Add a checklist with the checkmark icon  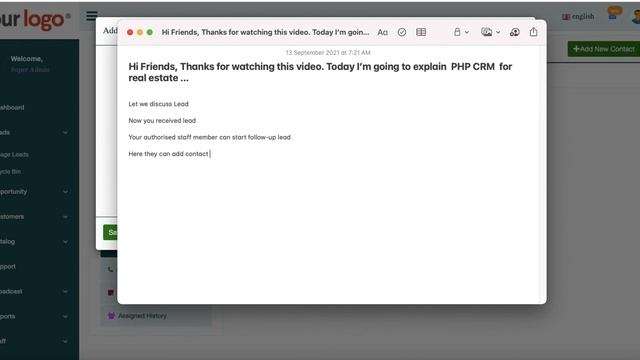[402, 32]
